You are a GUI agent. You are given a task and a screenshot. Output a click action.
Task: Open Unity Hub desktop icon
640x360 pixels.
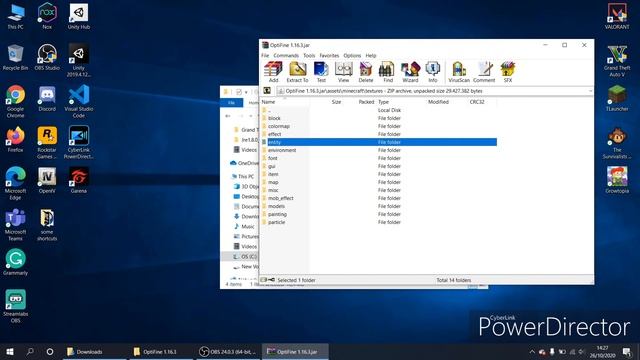79,16
